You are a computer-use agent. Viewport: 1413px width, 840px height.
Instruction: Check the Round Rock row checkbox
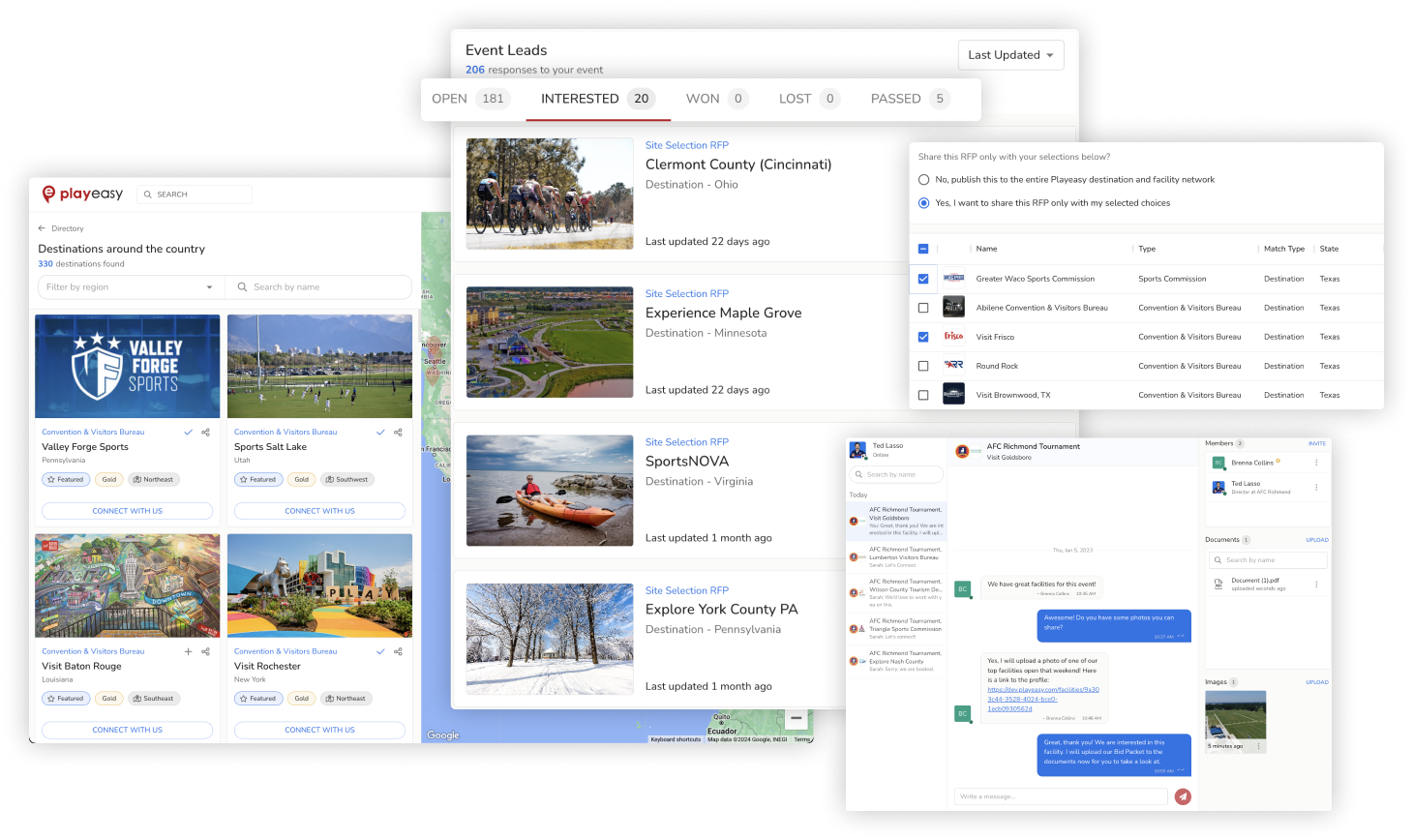[923, 366]
